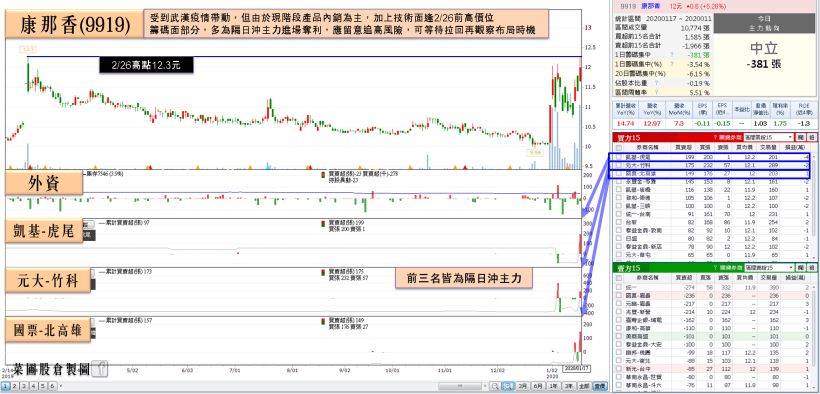Select the 新光-台中 seller row

click(712, 369)
